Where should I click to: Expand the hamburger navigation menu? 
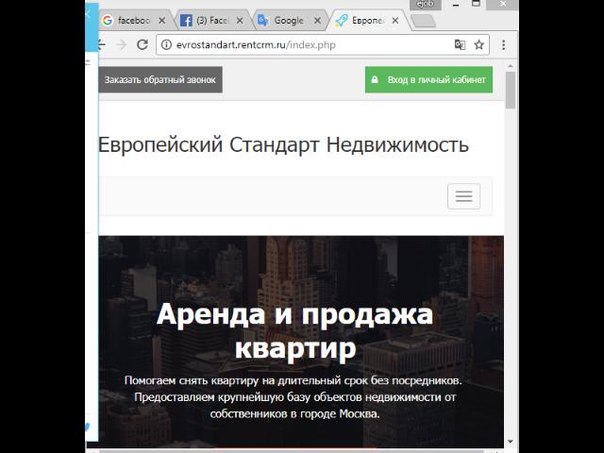click(x=464, y=196)
